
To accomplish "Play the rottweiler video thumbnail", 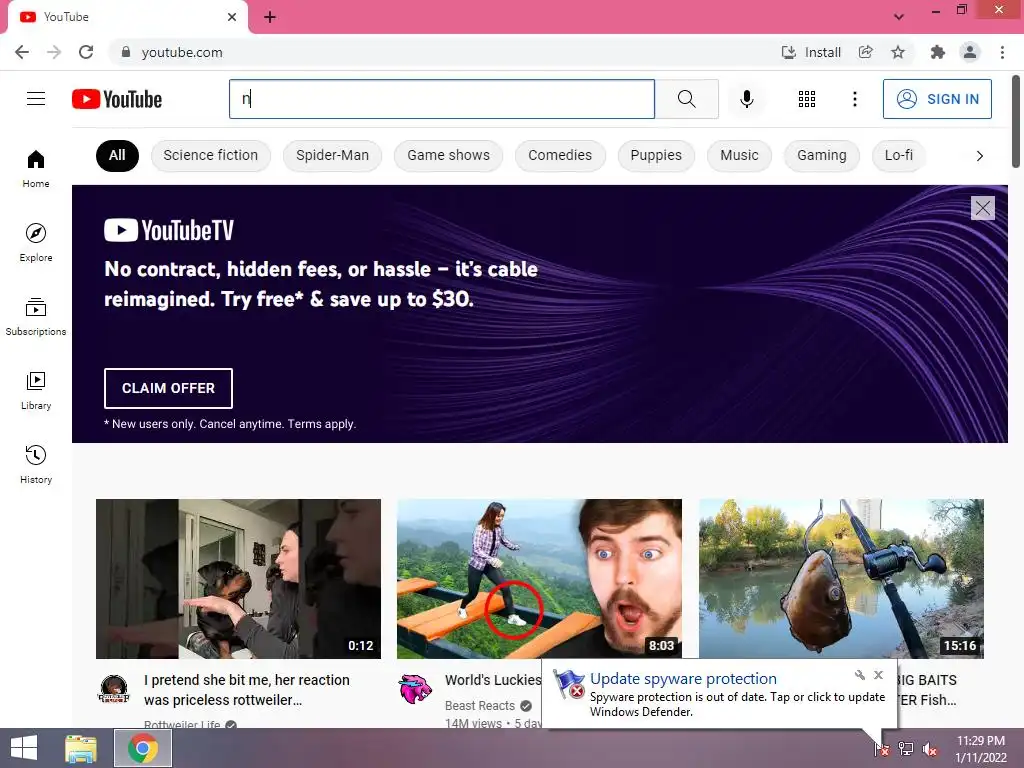I will pos(238,579).
